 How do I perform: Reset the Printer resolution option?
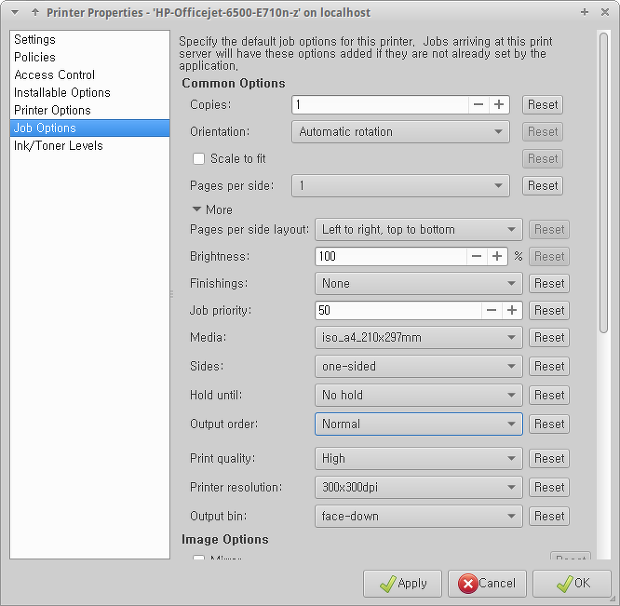[x=549, y=487]
